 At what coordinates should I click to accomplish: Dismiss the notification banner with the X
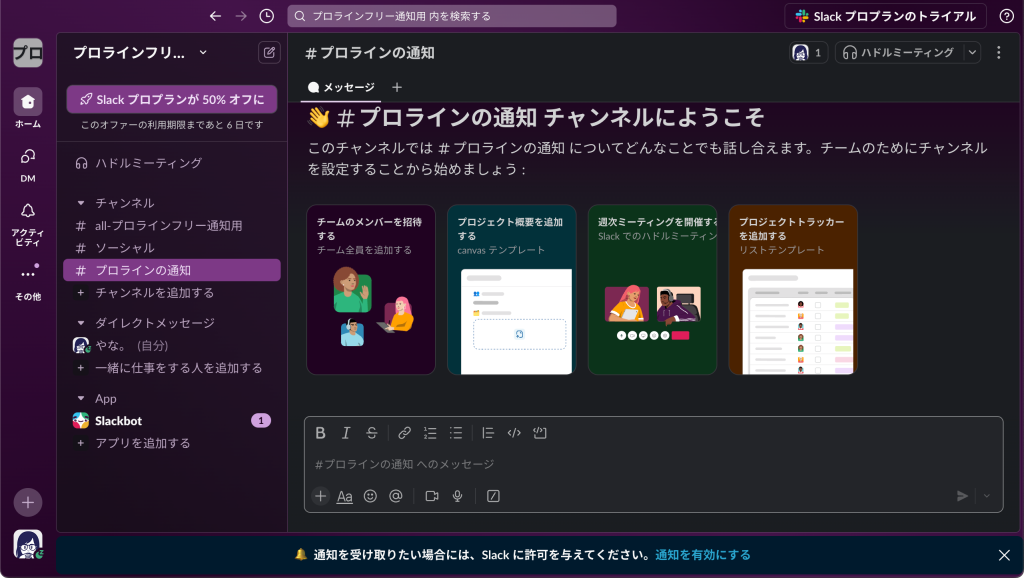tap(1005, 554)
